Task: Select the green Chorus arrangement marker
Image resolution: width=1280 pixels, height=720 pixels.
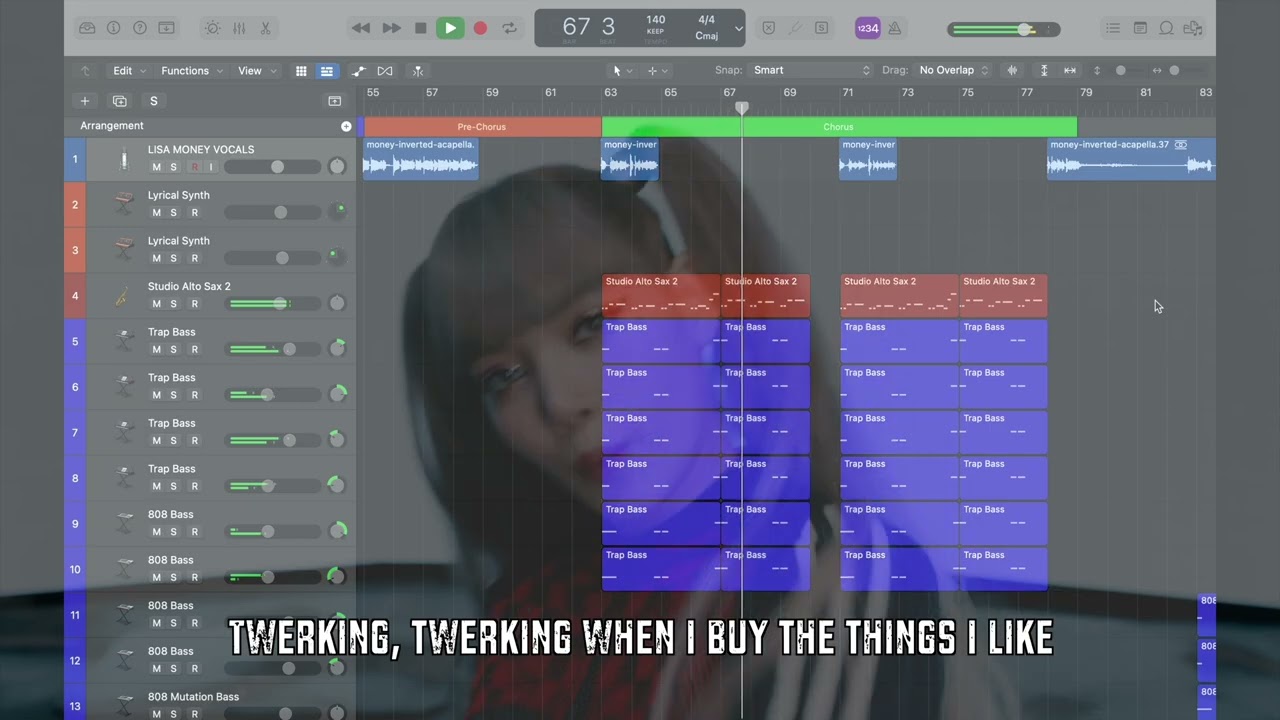Action: point(839,127)
